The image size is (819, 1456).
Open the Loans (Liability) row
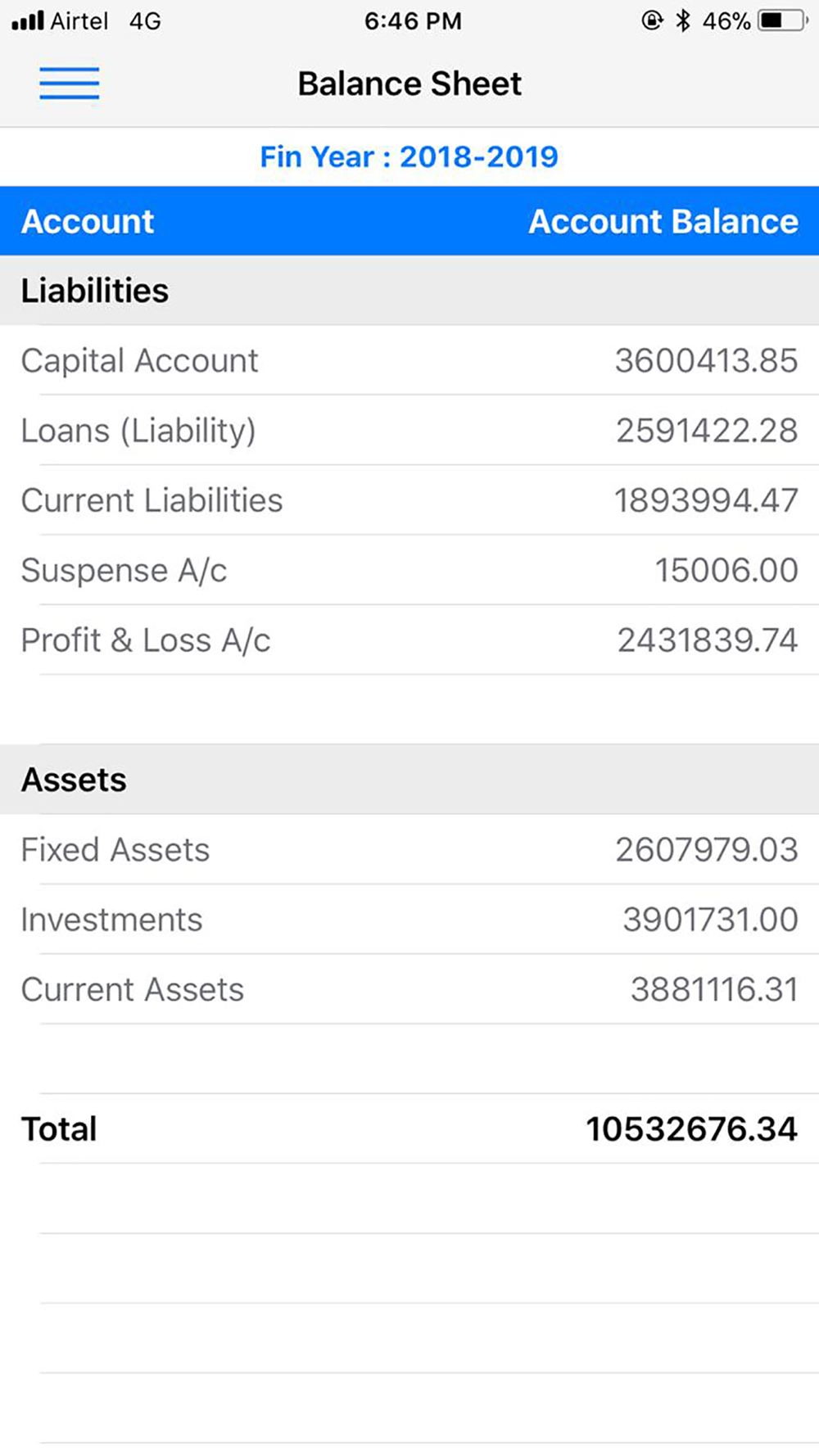pos(409,430)
